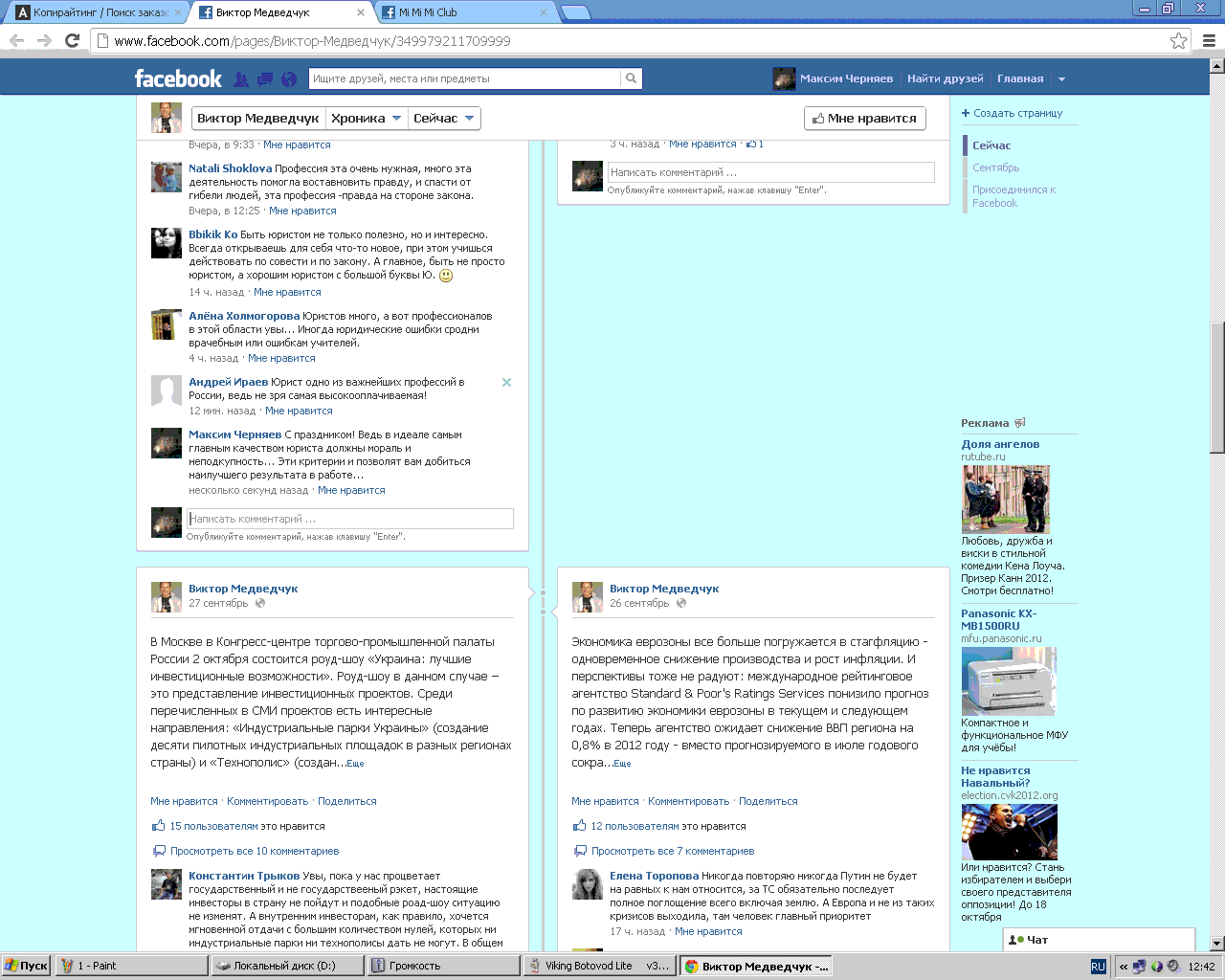
Task: Expand the Сейчас dropdown in page header
Action: (x=444, y=118)
